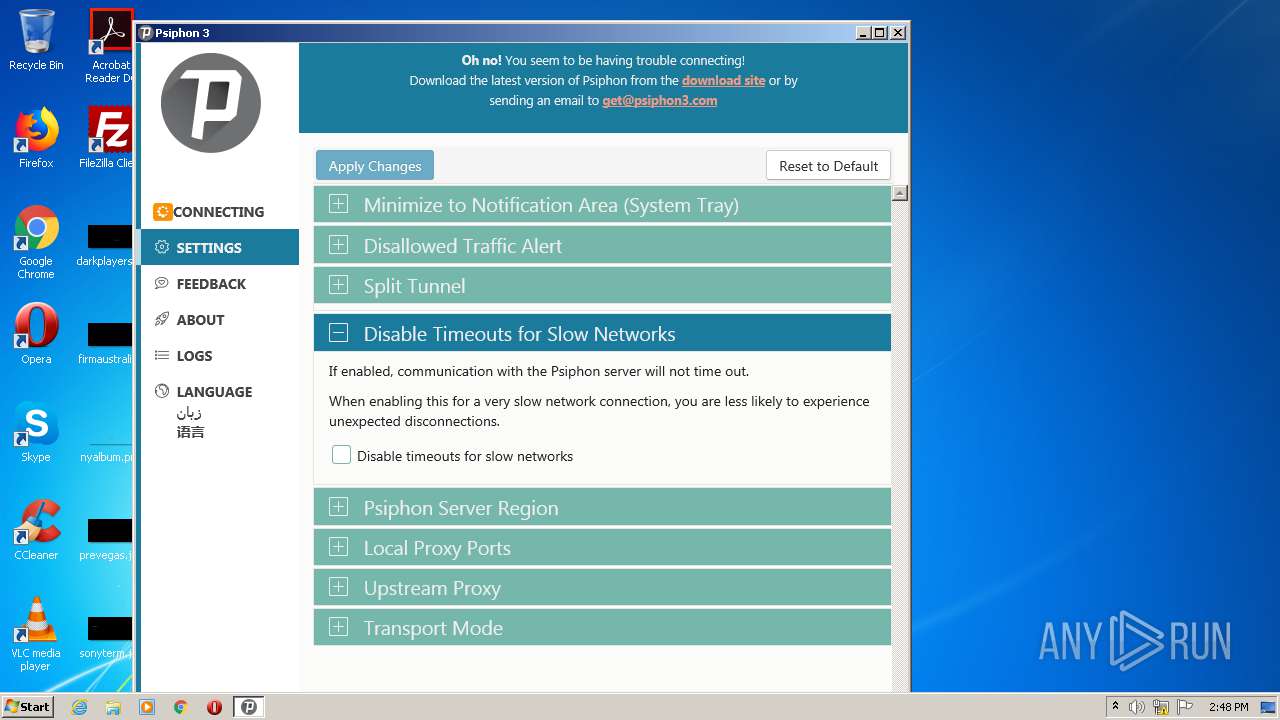
Task: Click the Psiphon logo in the sidebar
Action: click(211, 103)
